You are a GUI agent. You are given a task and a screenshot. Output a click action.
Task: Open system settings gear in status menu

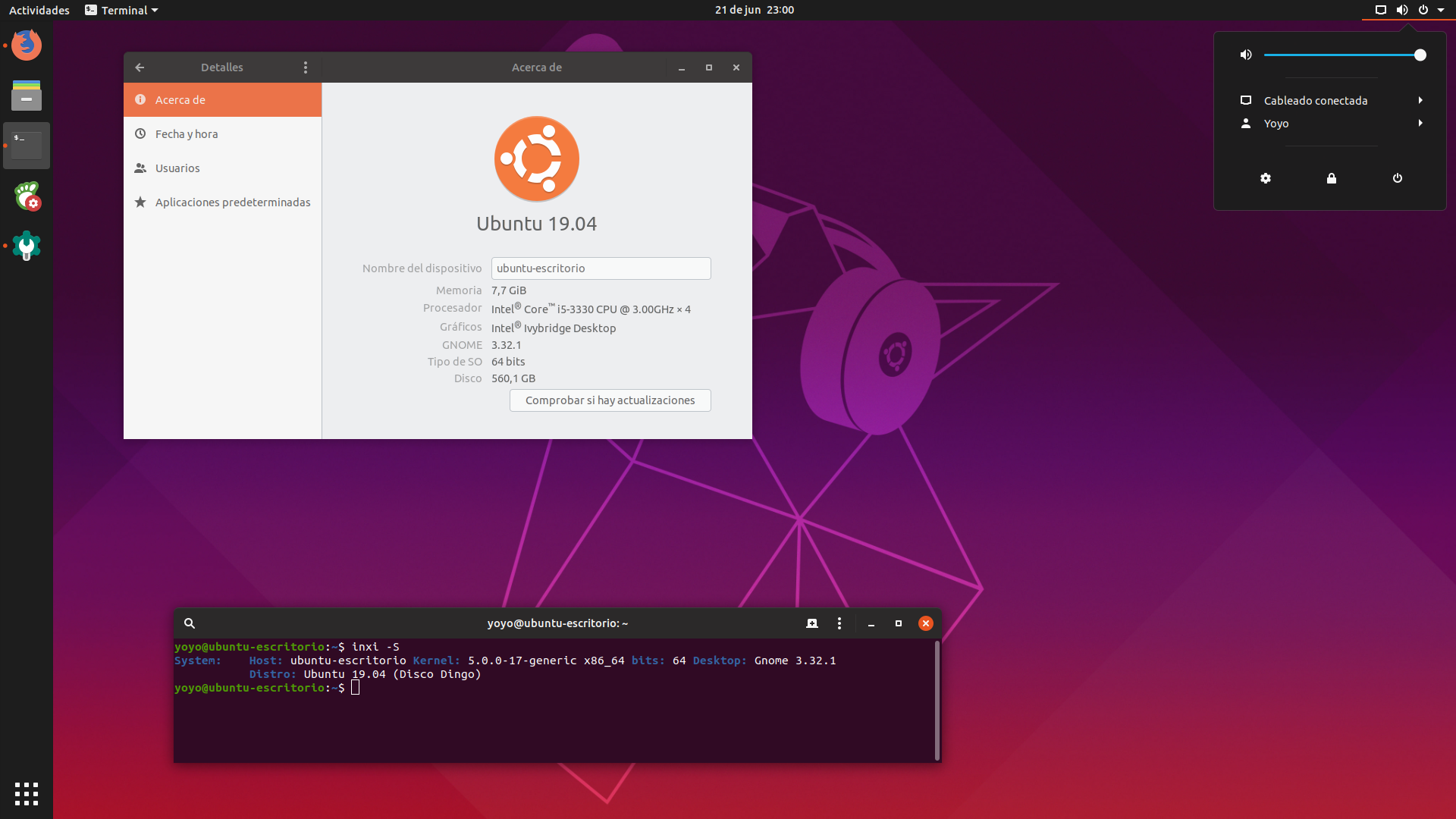[1266, 178]
